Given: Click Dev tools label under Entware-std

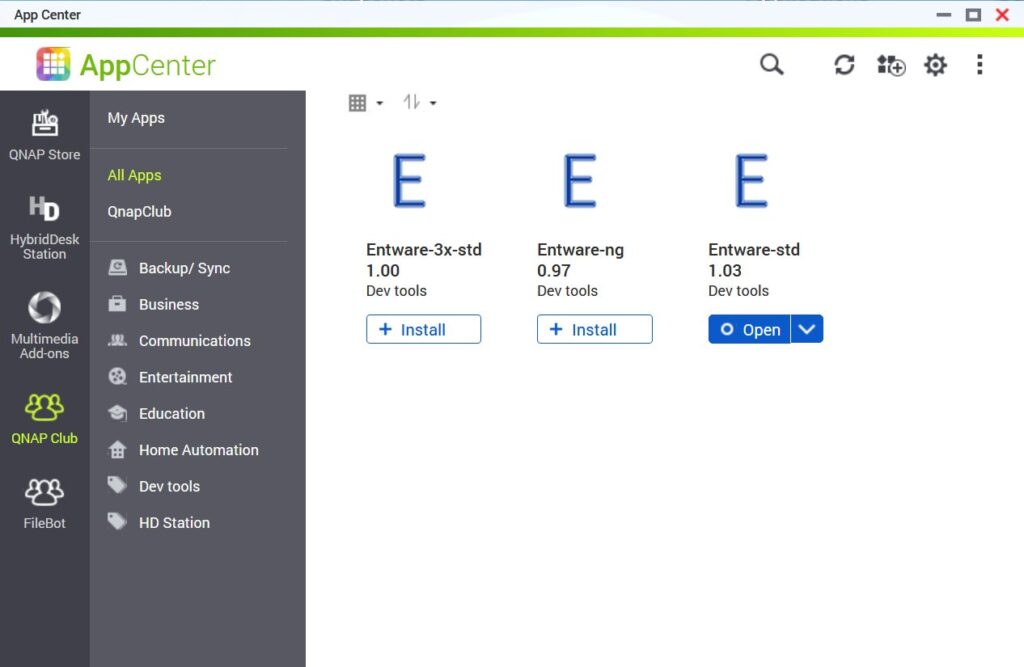Looking at the screenshot, I should (x=739, y=291).
